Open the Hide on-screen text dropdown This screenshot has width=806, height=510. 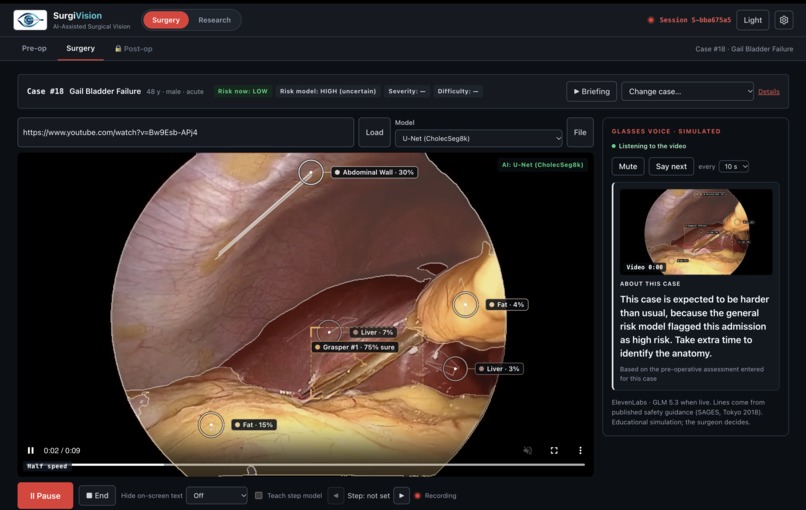tap(216, 496)
